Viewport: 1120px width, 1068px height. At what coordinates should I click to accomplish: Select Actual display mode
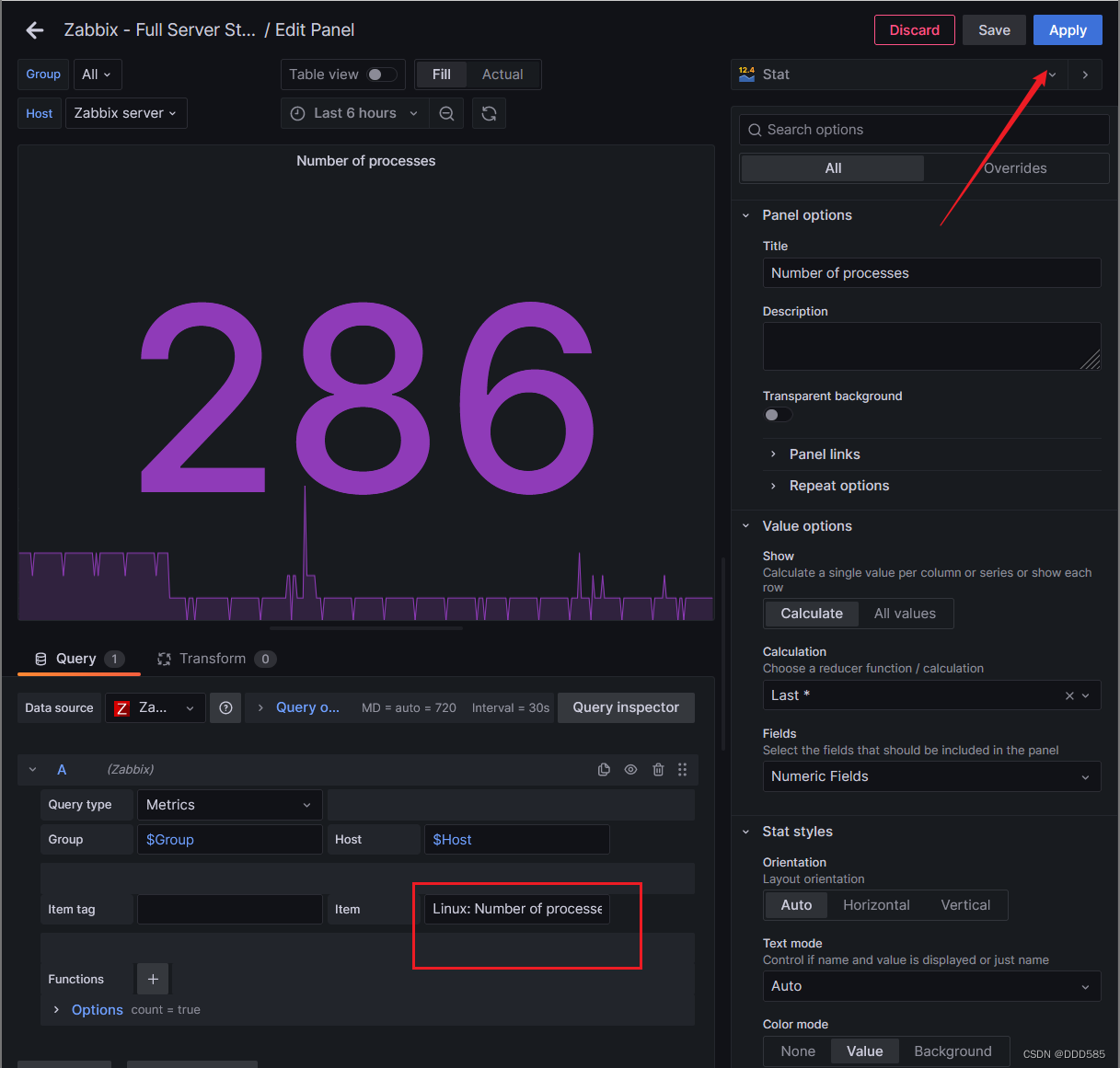(x=502, y=75)
